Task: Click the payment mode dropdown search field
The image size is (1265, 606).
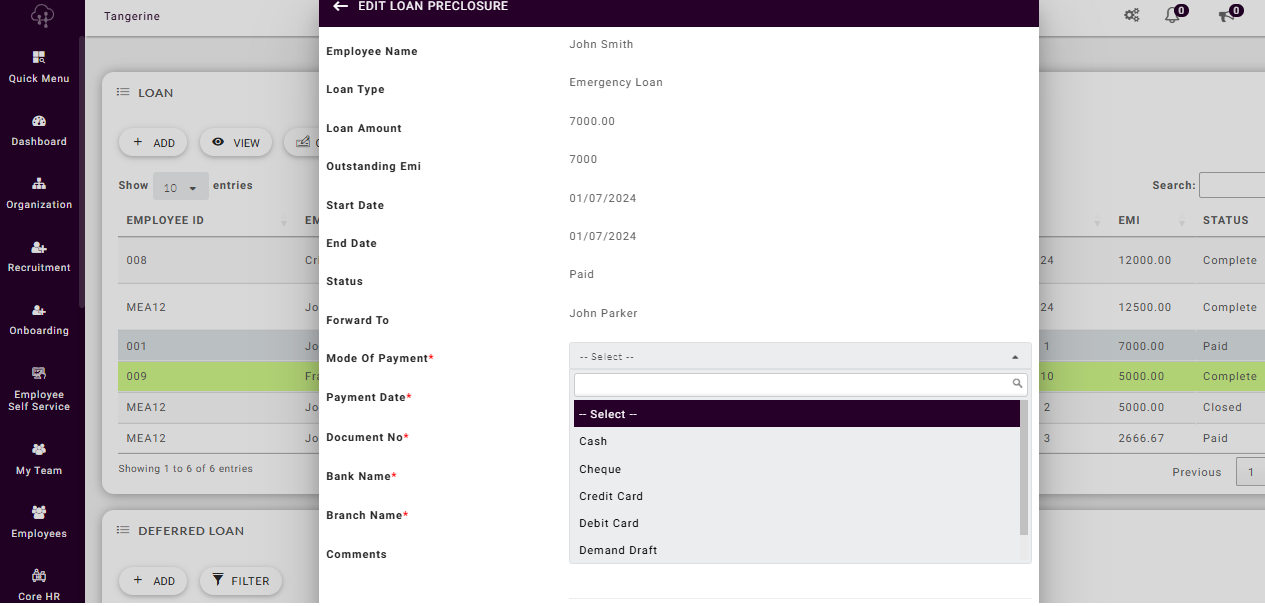Action: click(x=792, y=384)
